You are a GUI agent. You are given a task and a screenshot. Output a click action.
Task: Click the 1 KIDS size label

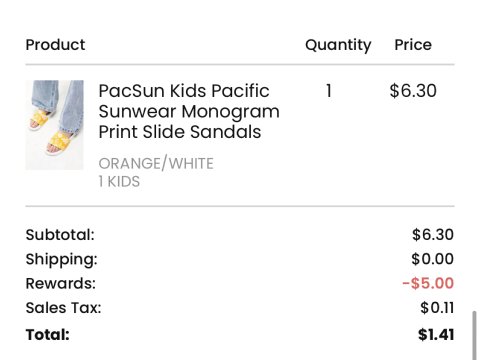tap(119, 182)
